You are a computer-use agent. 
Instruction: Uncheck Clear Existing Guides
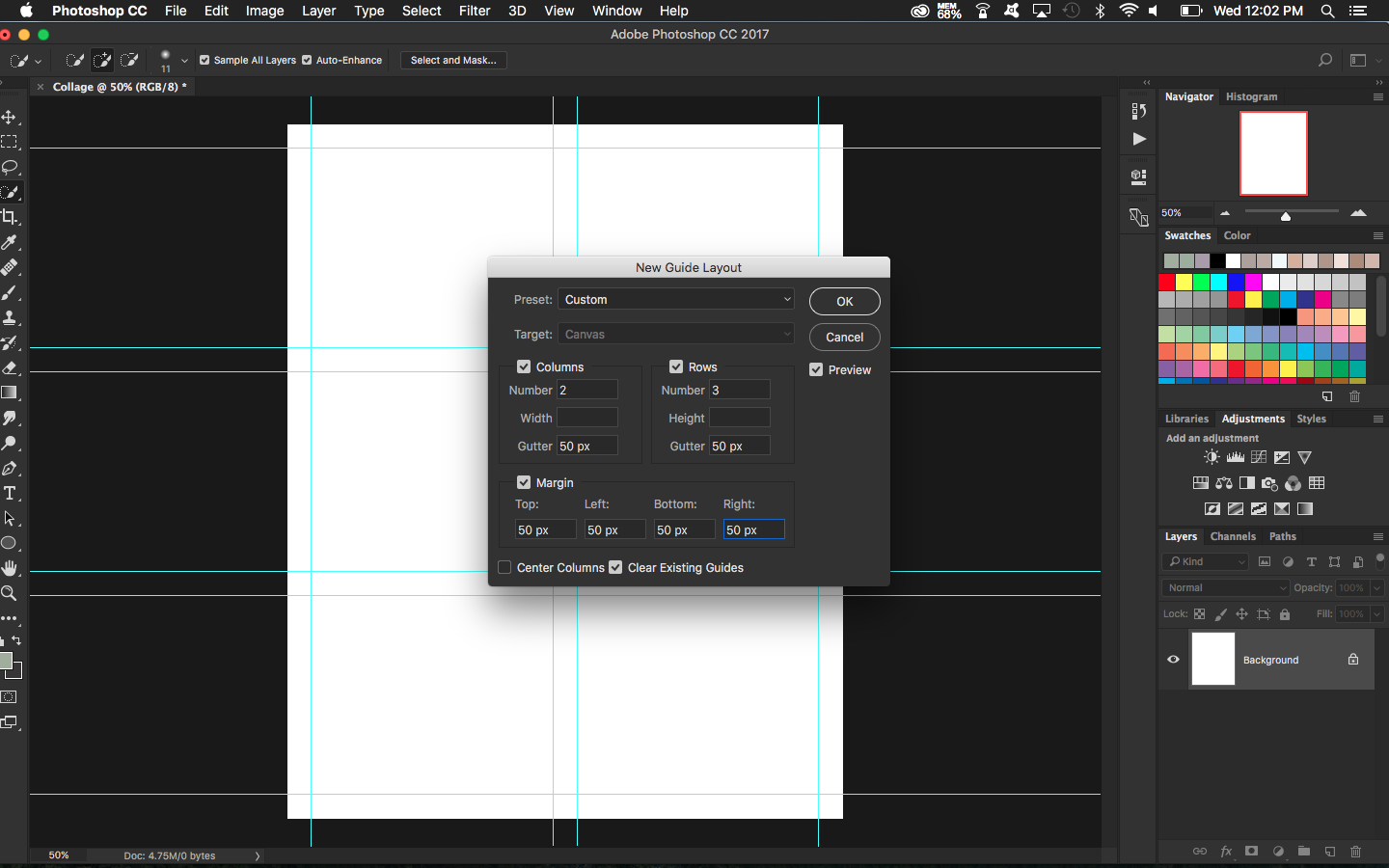click(x=615, y=567)
